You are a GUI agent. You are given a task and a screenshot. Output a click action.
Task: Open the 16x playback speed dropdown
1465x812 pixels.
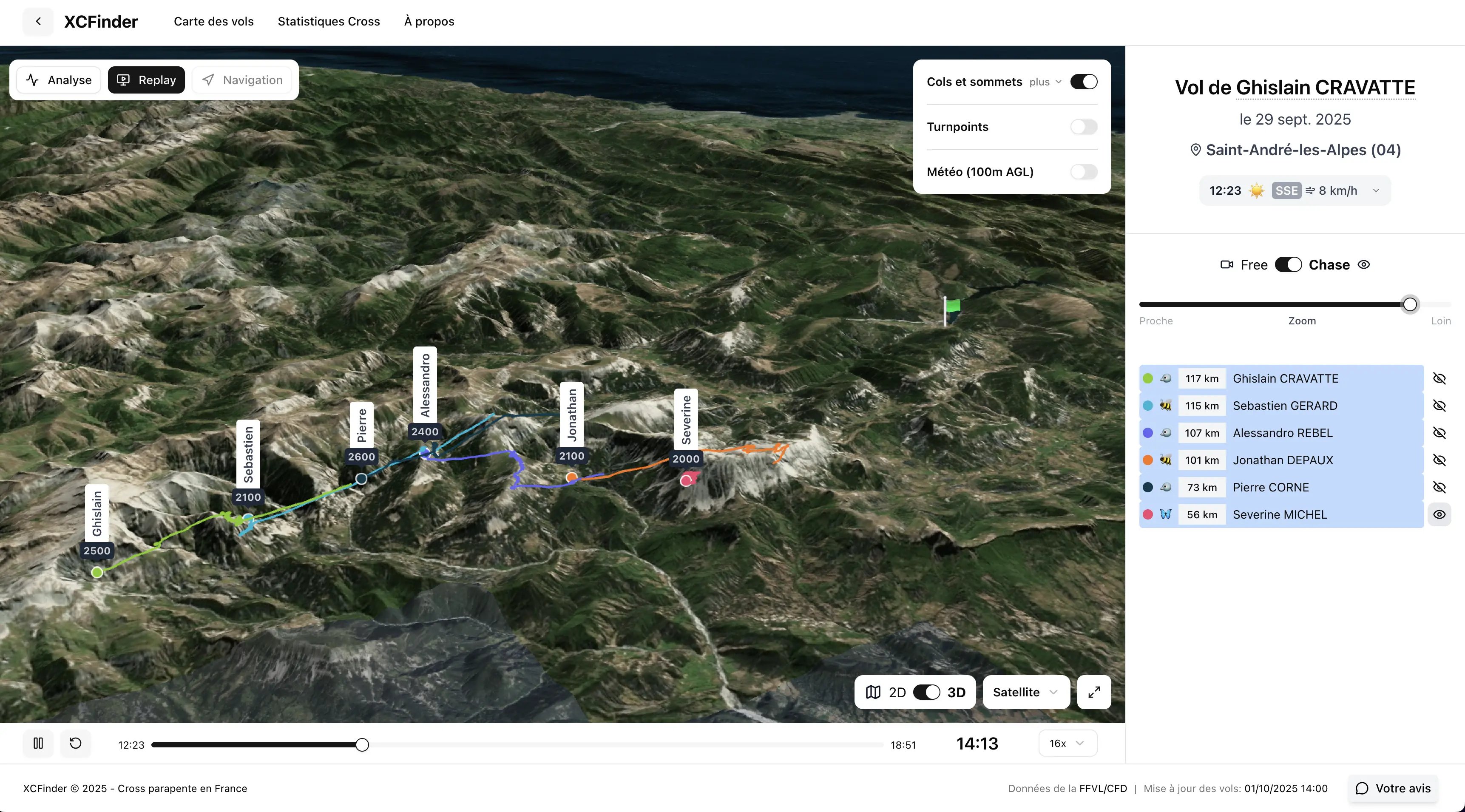click(1067, 743)
